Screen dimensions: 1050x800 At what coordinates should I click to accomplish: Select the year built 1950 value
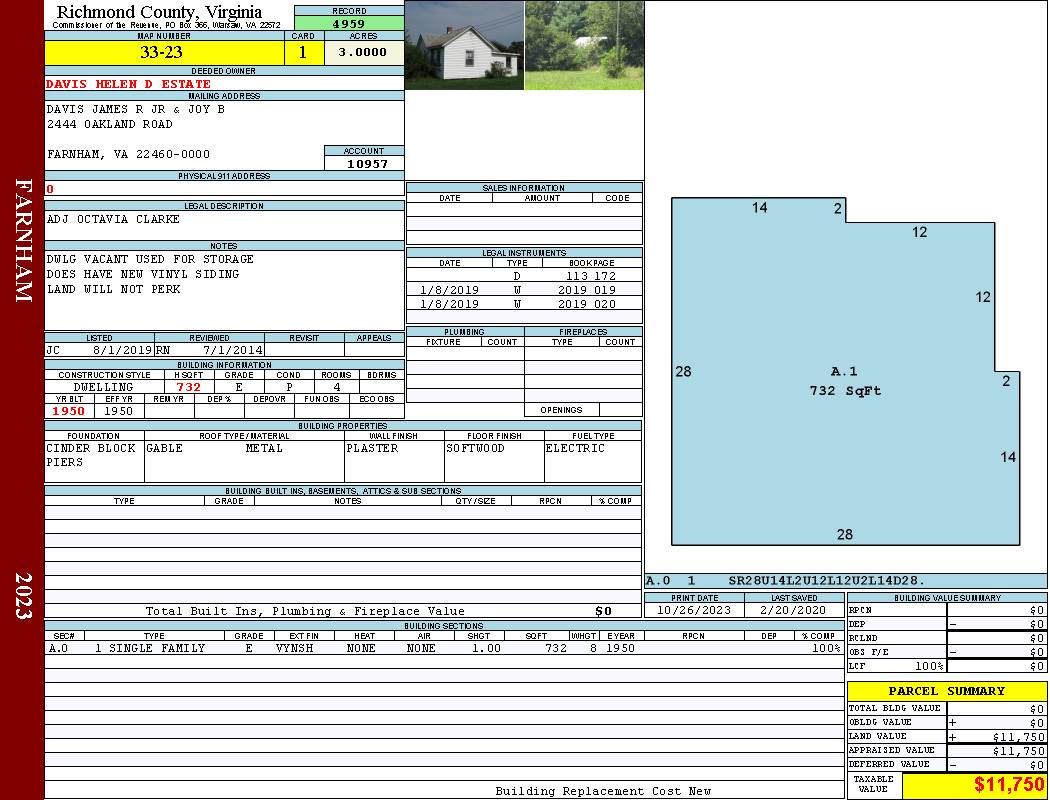(68, 411)
